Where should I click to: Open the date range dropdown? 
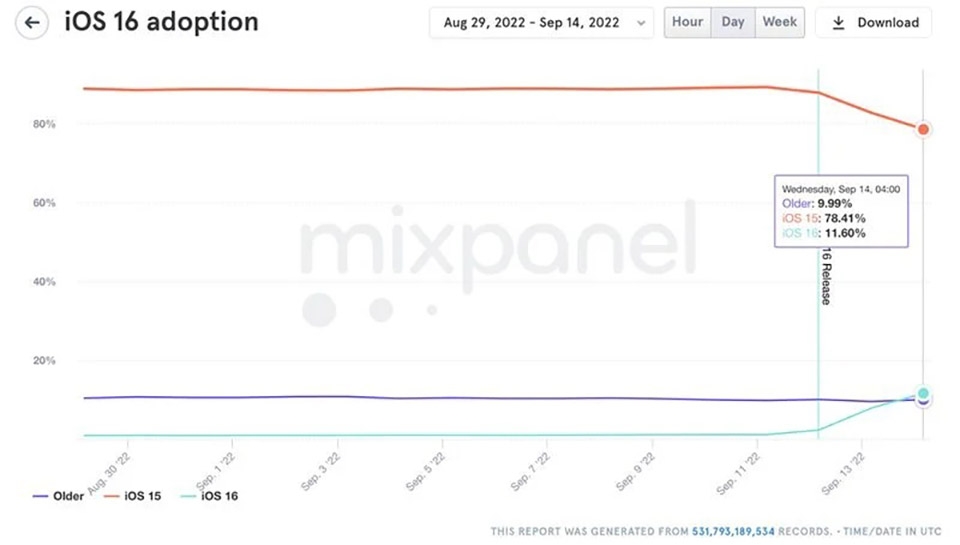541,23
